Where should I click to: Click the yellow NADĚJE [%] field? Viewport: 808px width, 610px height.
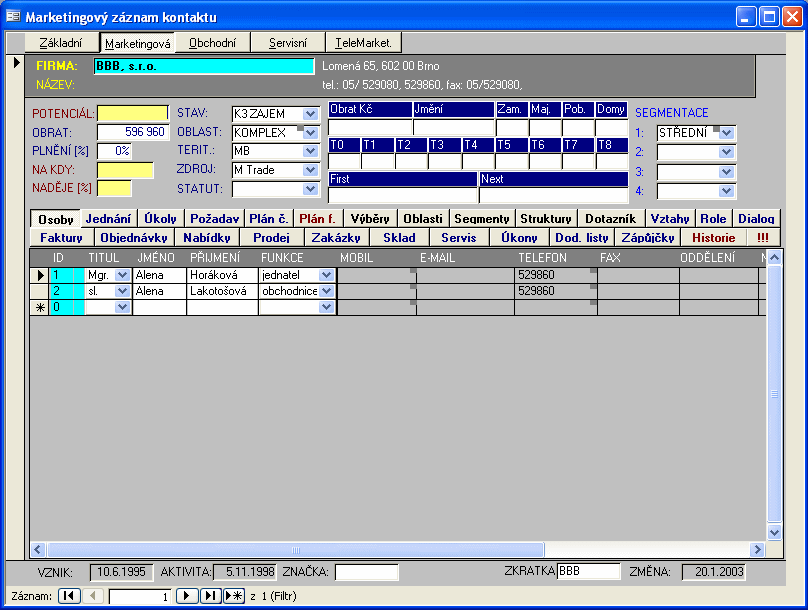pos(114,188)
